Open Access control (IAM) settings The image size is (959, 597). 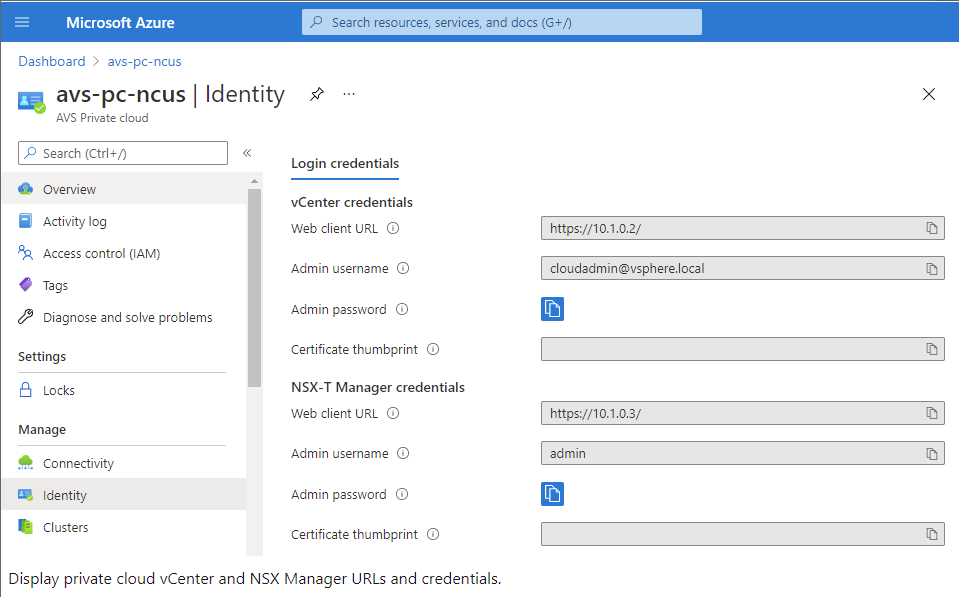[x=101, y=253]
